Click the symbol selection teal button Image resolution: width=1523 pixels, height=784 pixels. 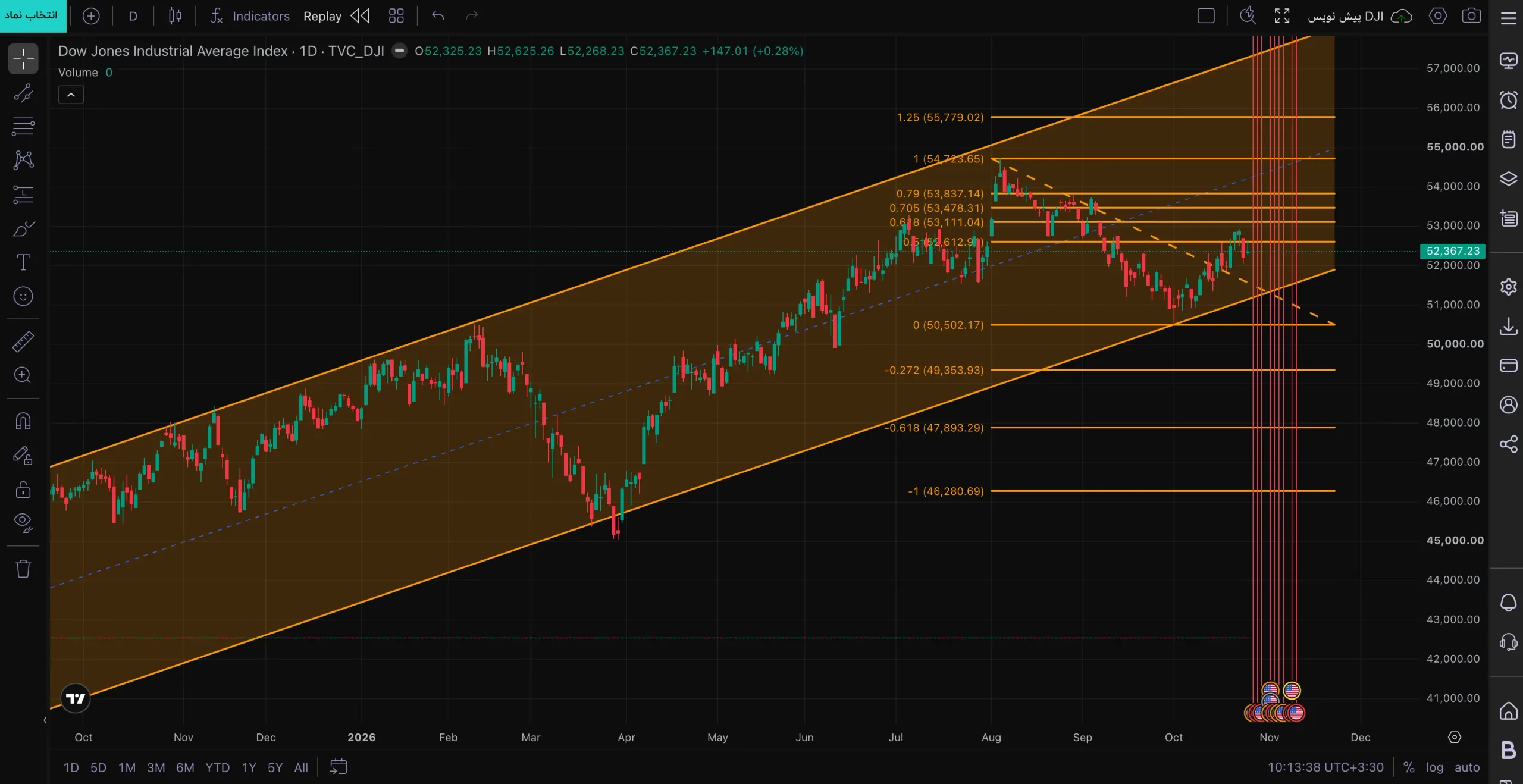[x=33, y=16]
